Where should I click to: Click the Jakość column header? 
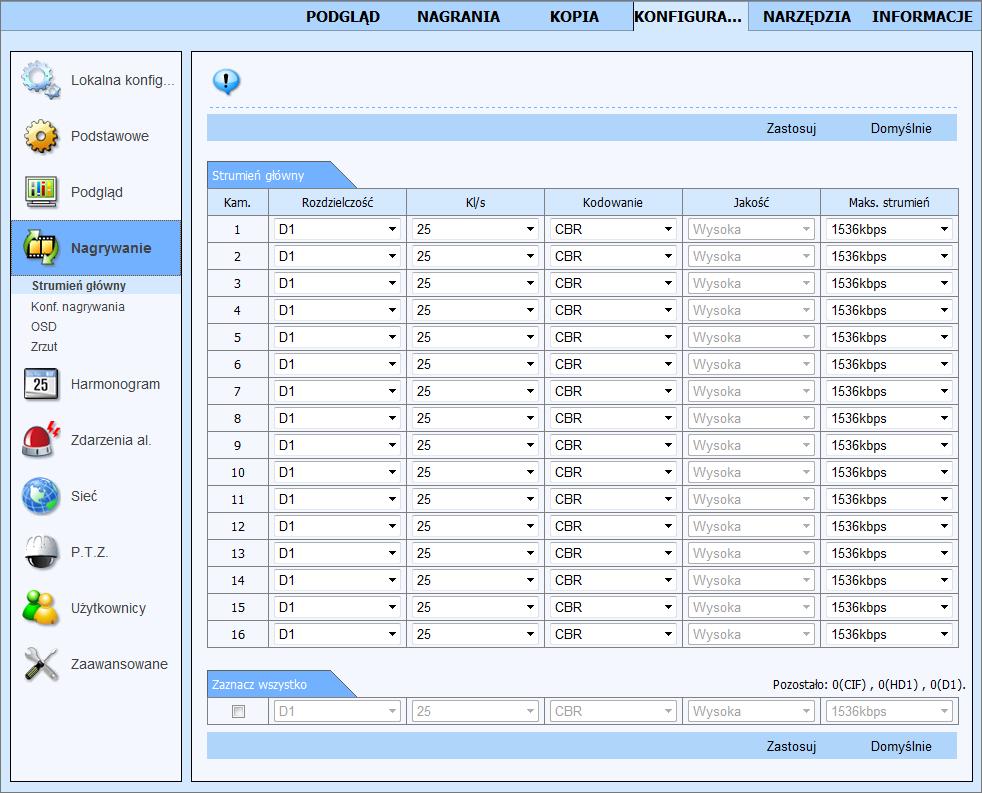(x=751, y=202)
